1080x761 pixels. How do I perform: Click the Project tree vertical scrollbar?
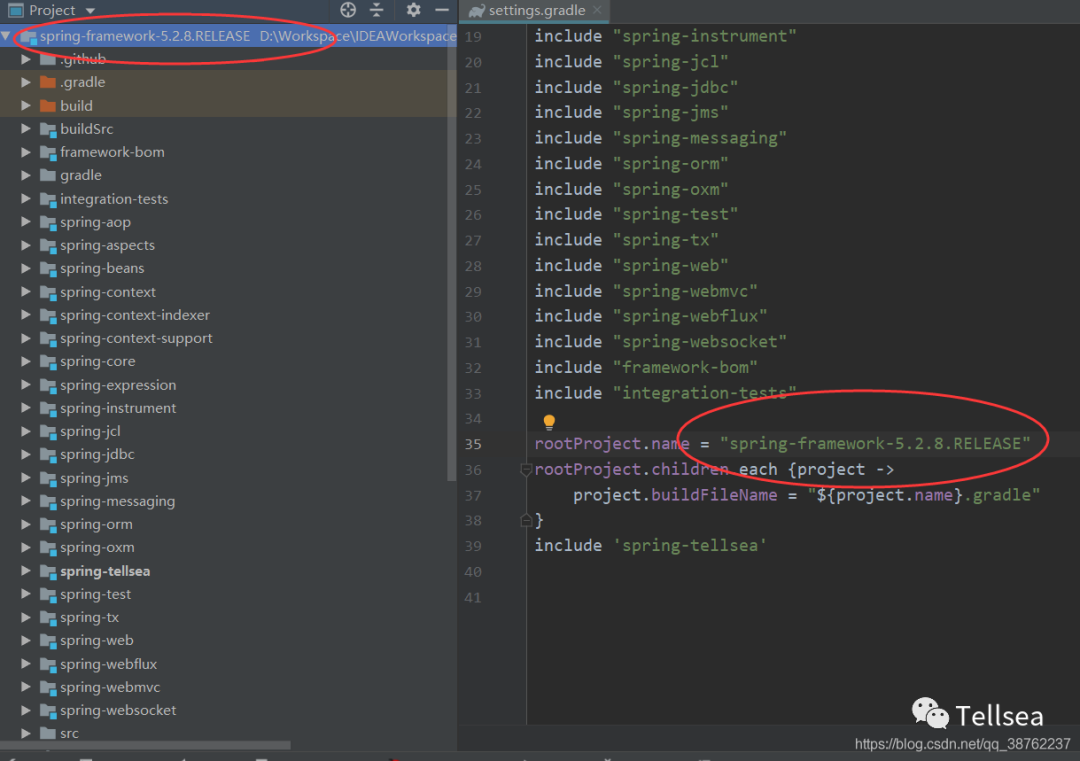[x=452, y=255]
